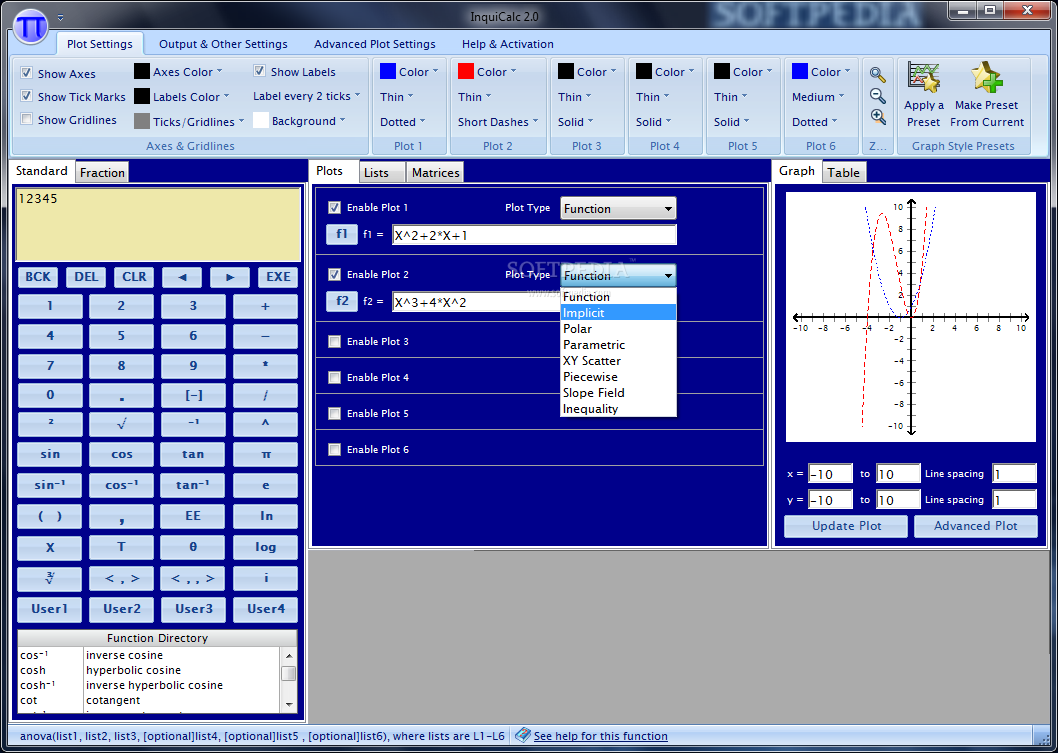Click the zoom magnifier icon at top
Screen dimensions: 1058x753
(877, 74)
